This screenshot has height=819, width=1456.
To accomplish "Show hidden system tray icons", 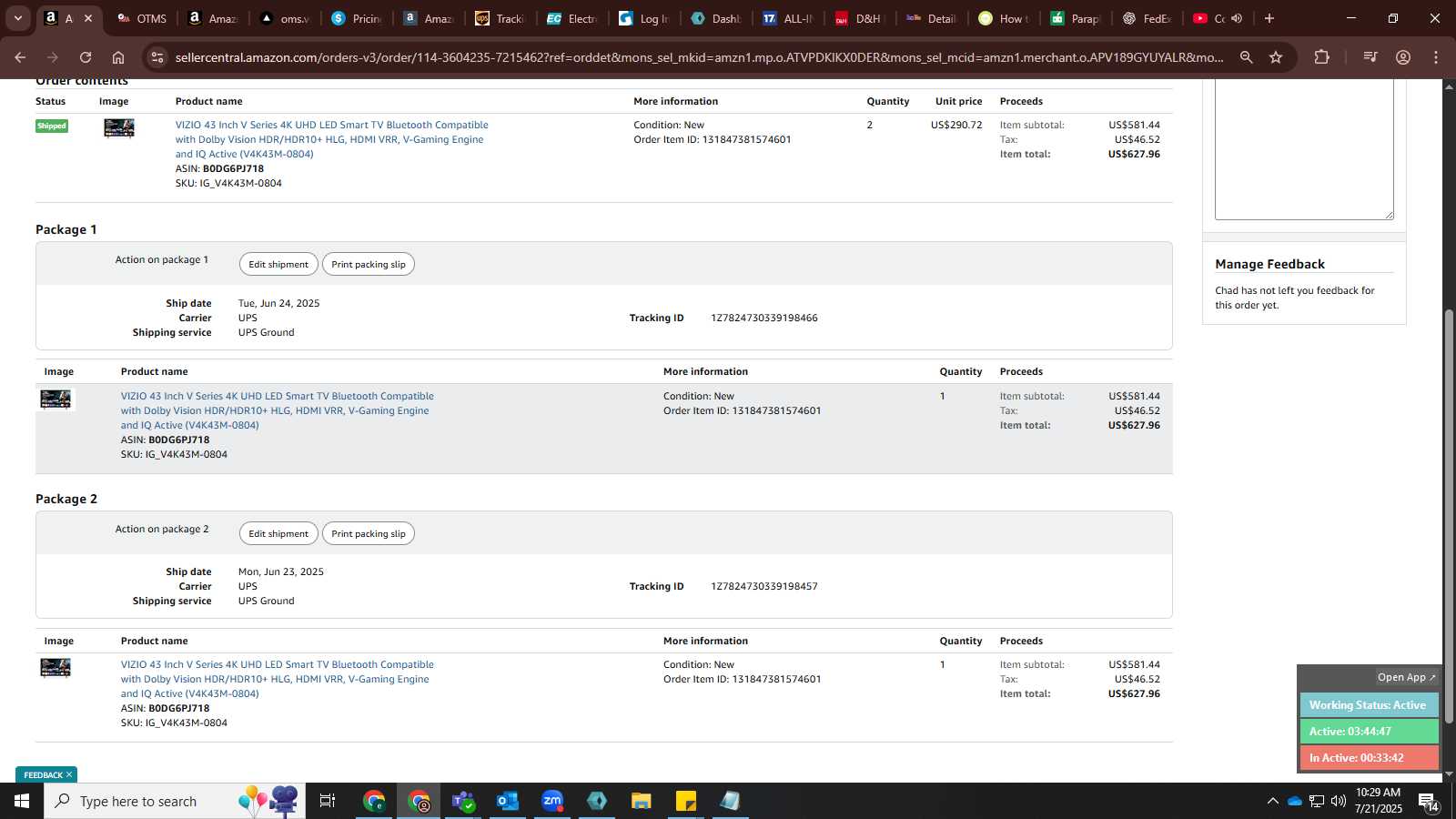I will [x=1272, y=801].
